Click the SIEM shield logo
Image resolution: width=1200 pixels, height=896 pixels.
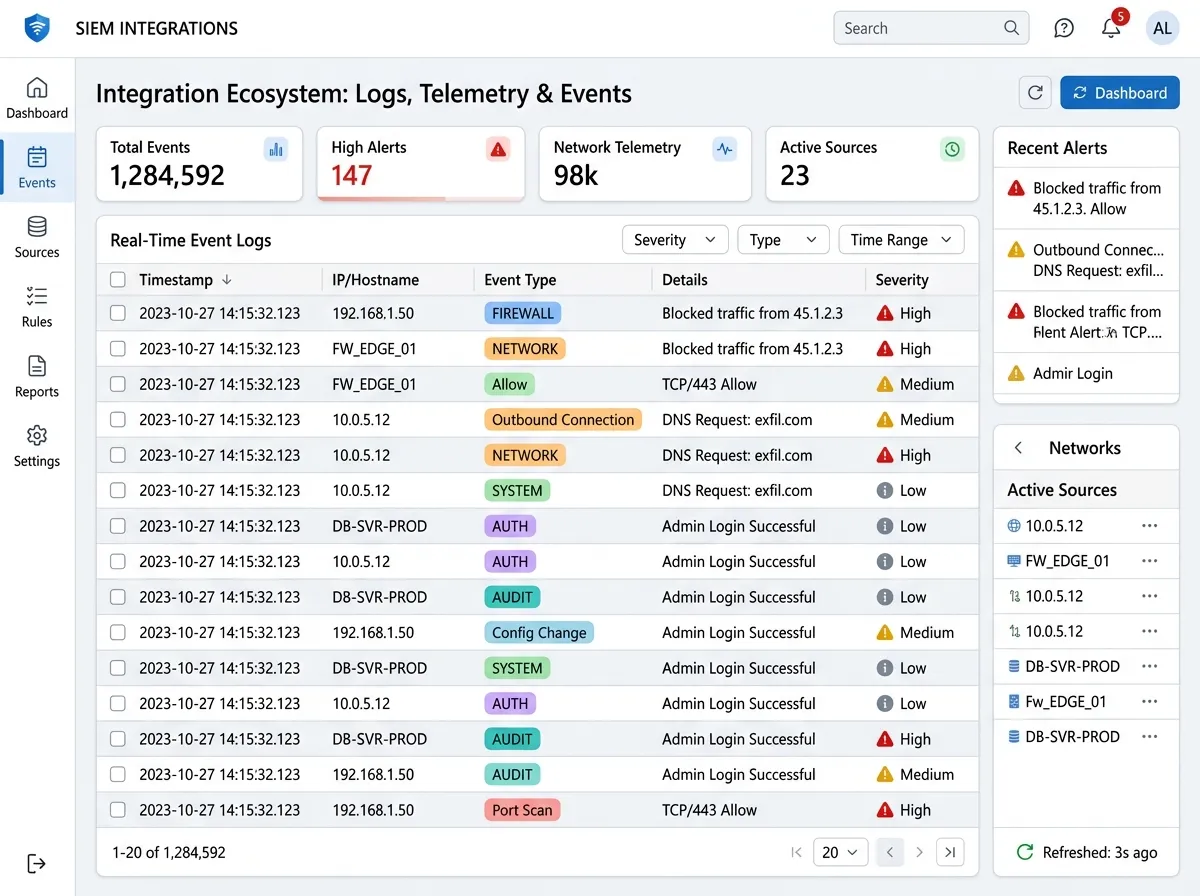point(37,28)
